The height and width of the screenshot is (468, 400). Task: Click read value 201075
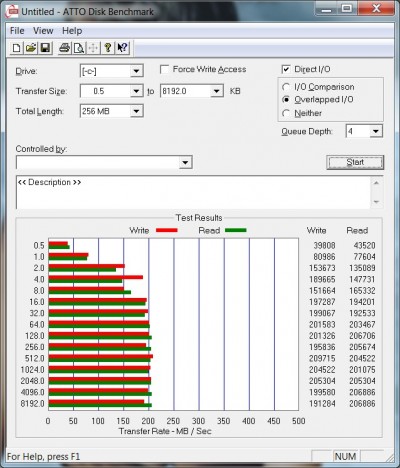pyautogui.click(x=362, y=370)
